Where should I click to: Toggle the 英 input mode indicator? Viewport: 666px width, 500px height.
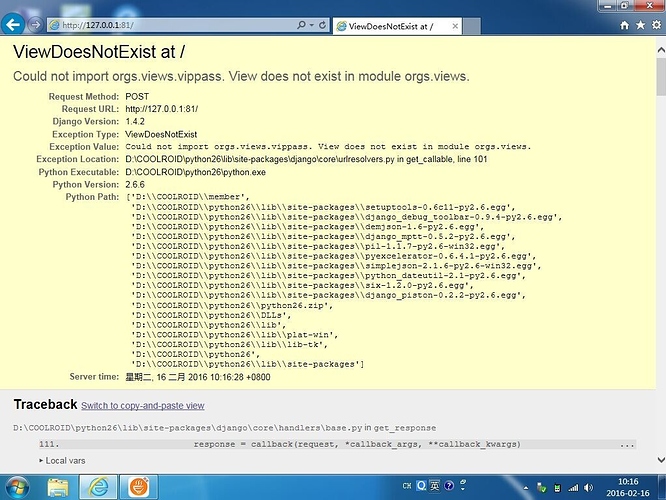point(435,486)
